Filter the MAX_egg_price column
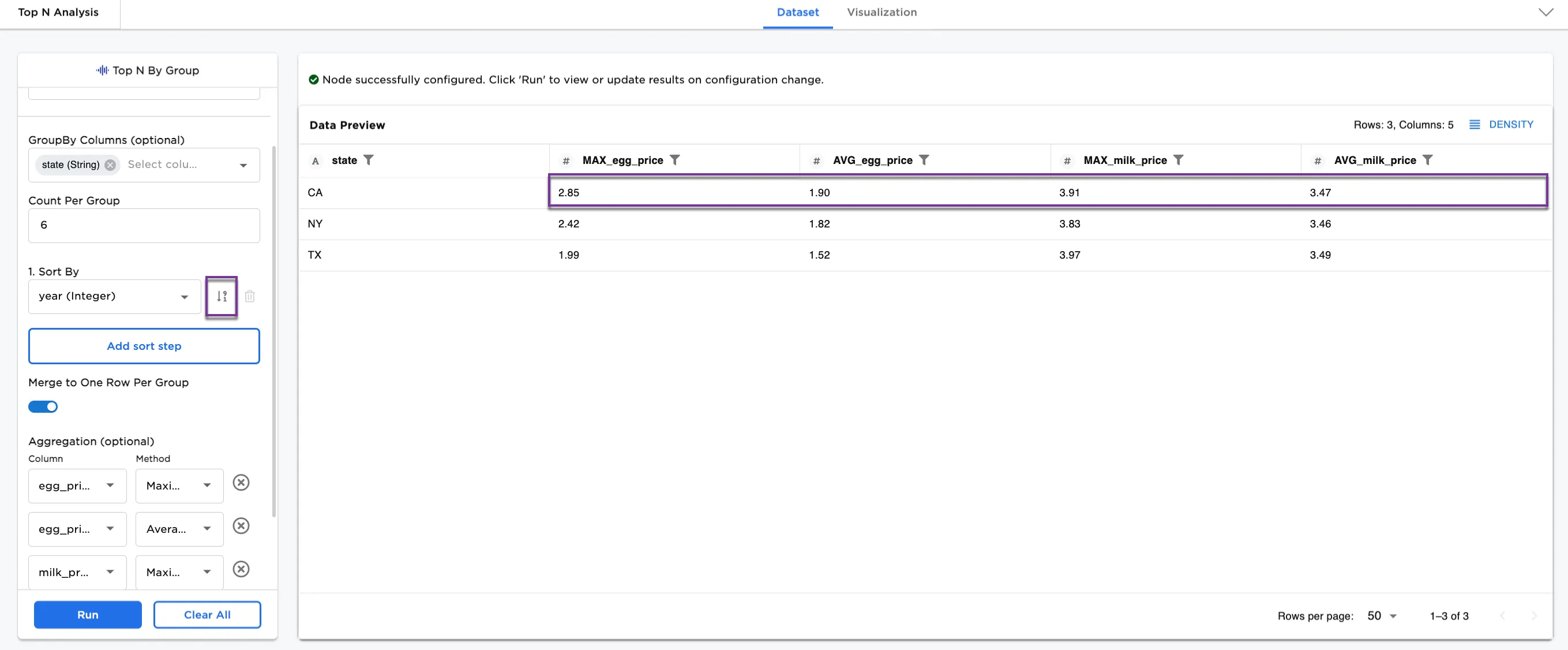Screen dimensions: 1568x650 click(674, 160)
